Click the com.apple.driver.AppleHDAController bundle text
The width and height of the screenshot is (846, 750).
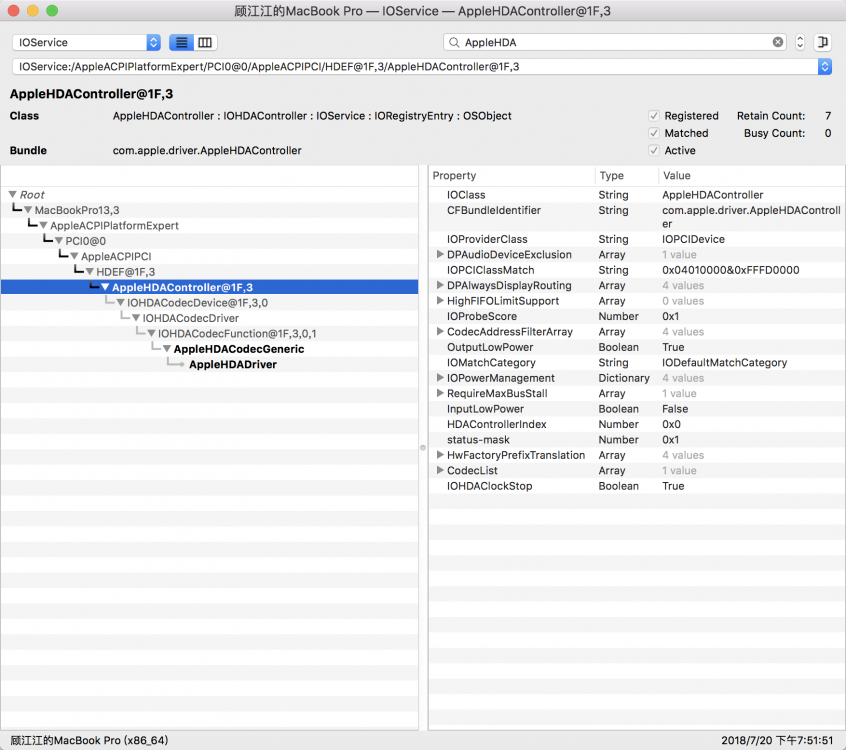coord(207,151)
